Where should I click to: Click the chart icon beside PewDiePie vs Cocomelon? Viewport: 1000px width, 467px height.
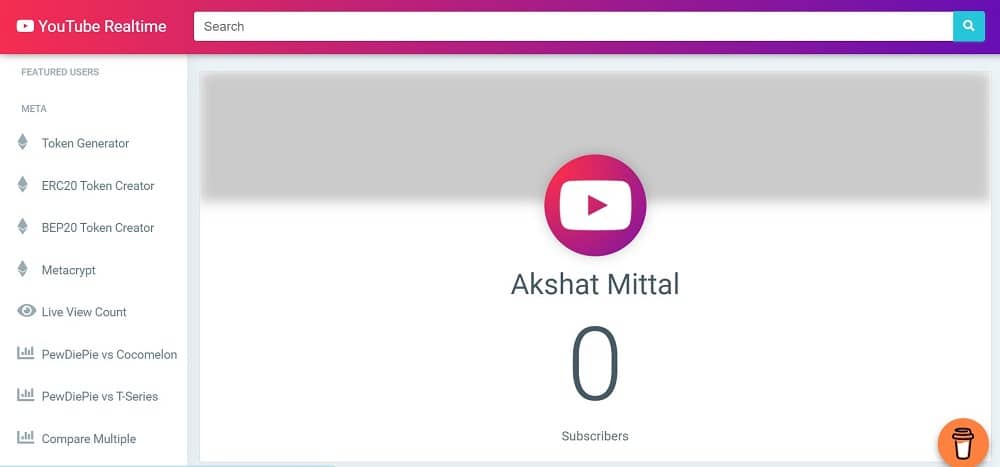click(26, 353)
